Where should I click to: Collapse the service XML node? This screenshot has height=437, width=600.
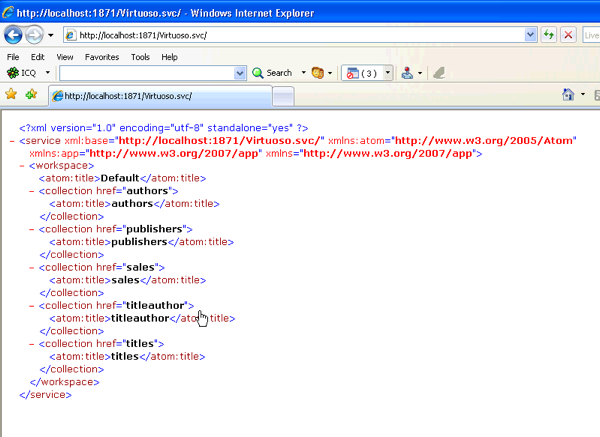[10, 141]
